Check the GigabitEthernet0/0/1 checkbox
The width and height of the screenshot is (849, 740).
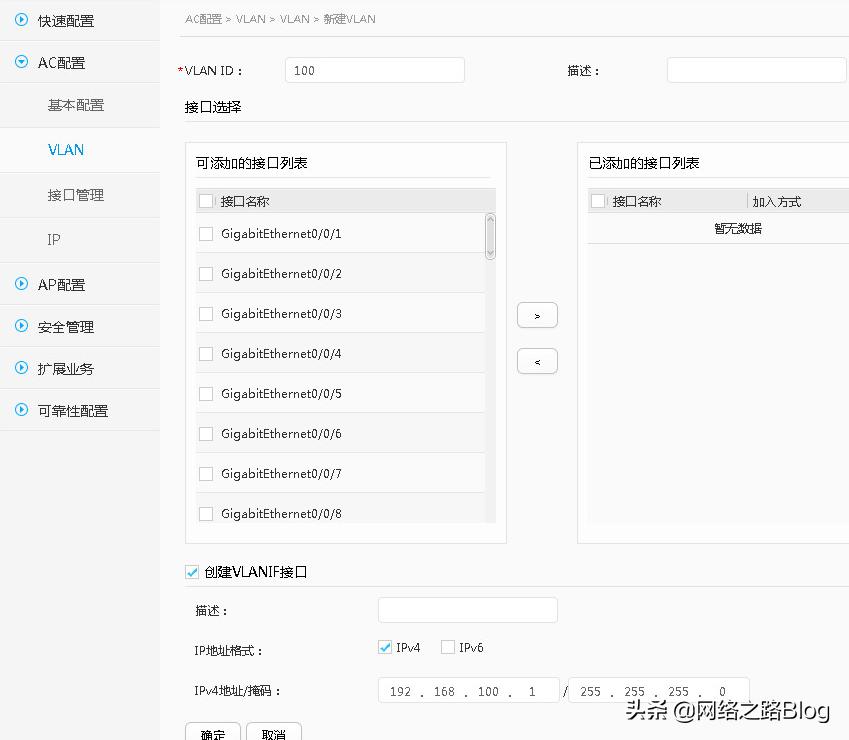click(x=205, y=233)
